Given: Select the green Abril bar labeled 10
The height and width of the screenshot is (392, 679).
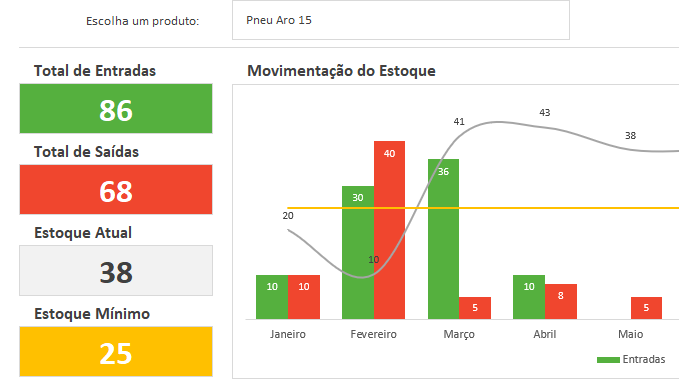Looking at the screenshot, I should [529, 297].
